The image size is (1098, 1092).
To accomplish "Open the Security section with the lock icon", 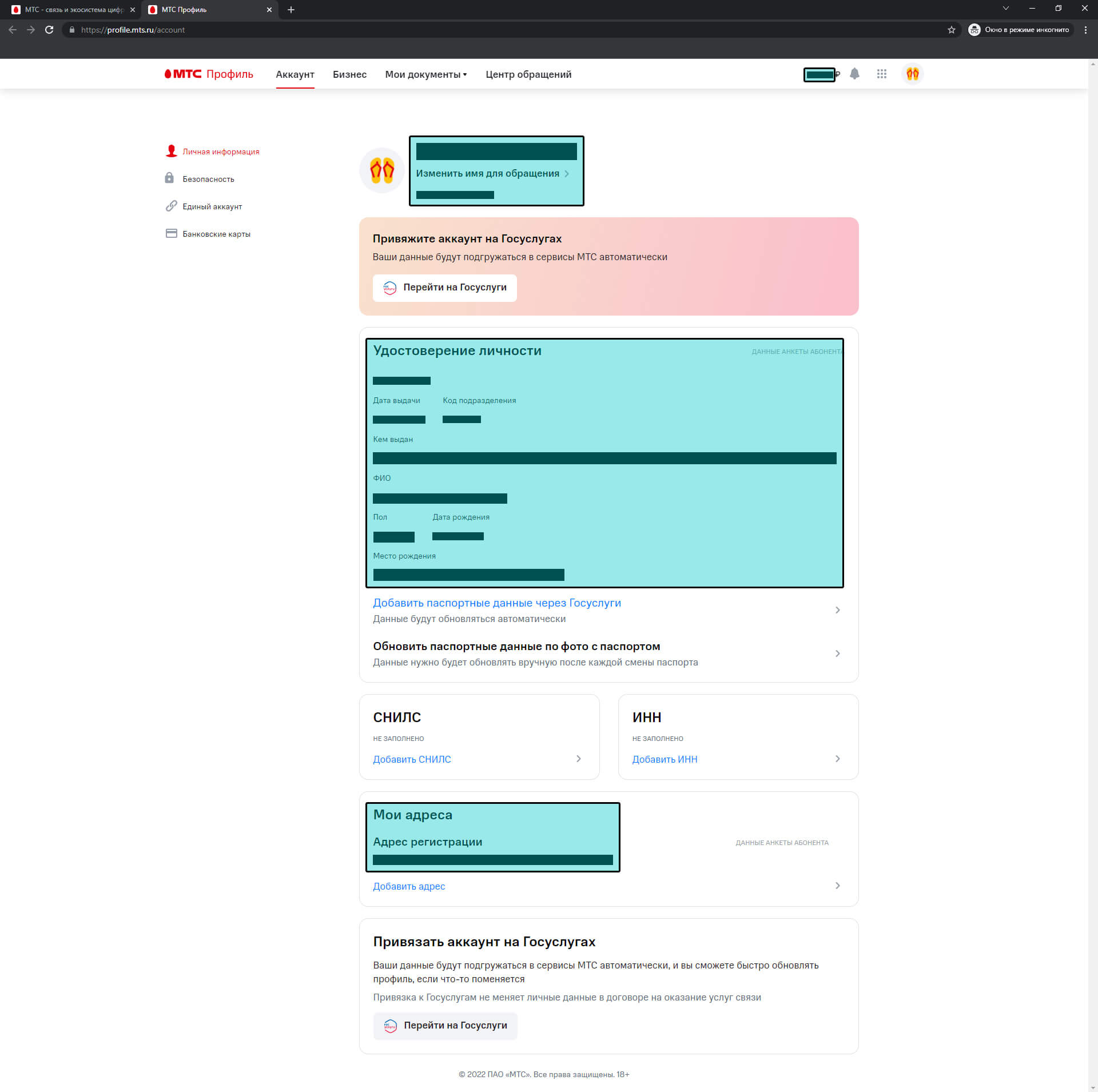I will 169,178.
